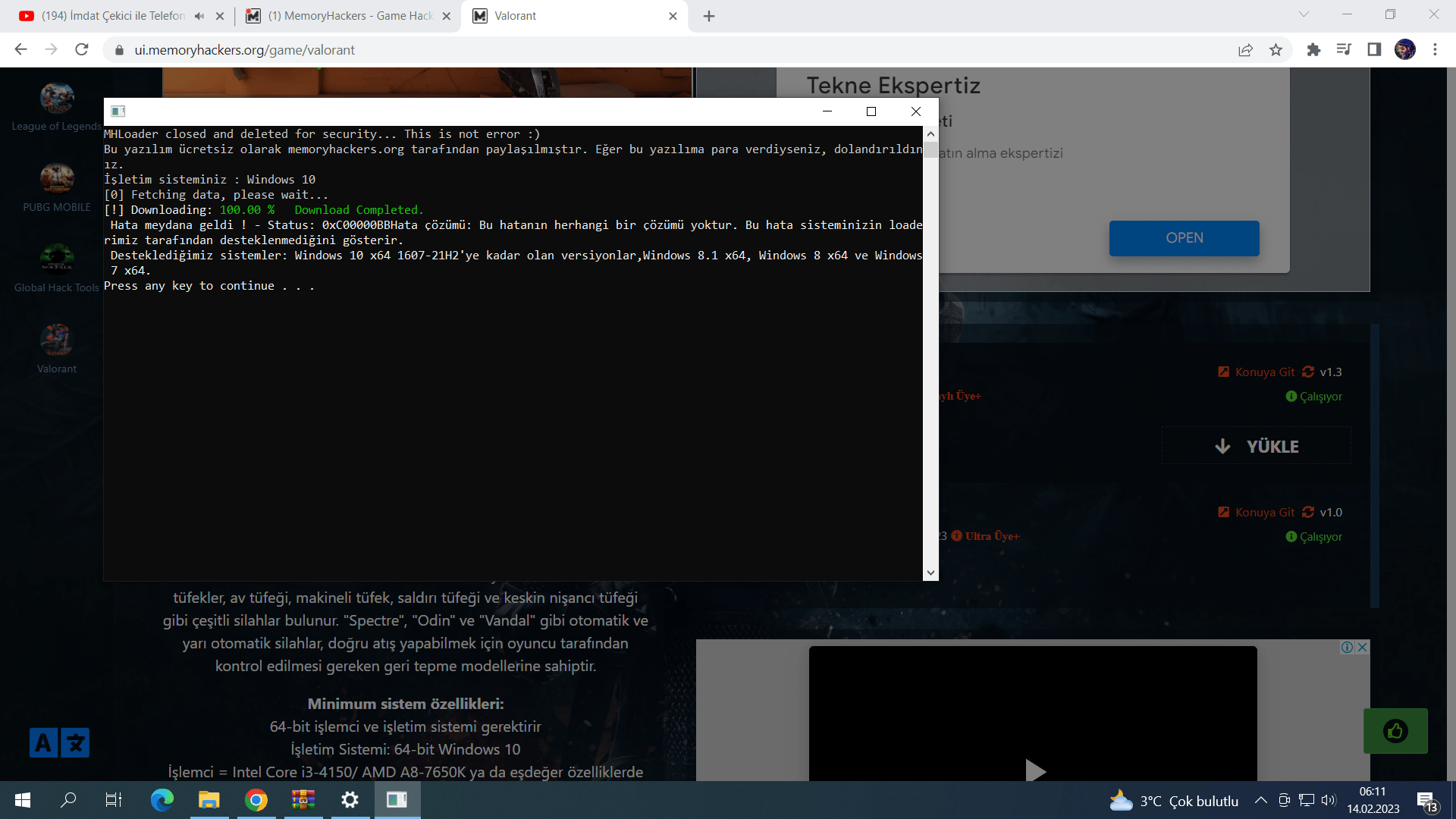
Task: Open the media control icon in toolbar
Action: click(1344, 49)
